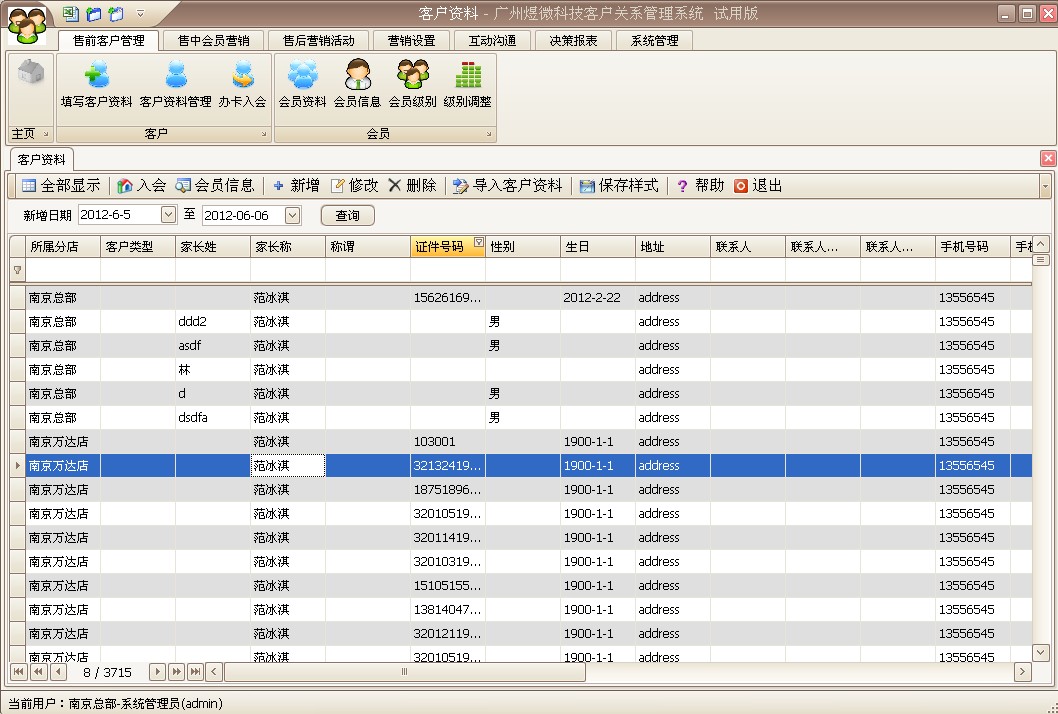Go to last record navigator button

195,671
